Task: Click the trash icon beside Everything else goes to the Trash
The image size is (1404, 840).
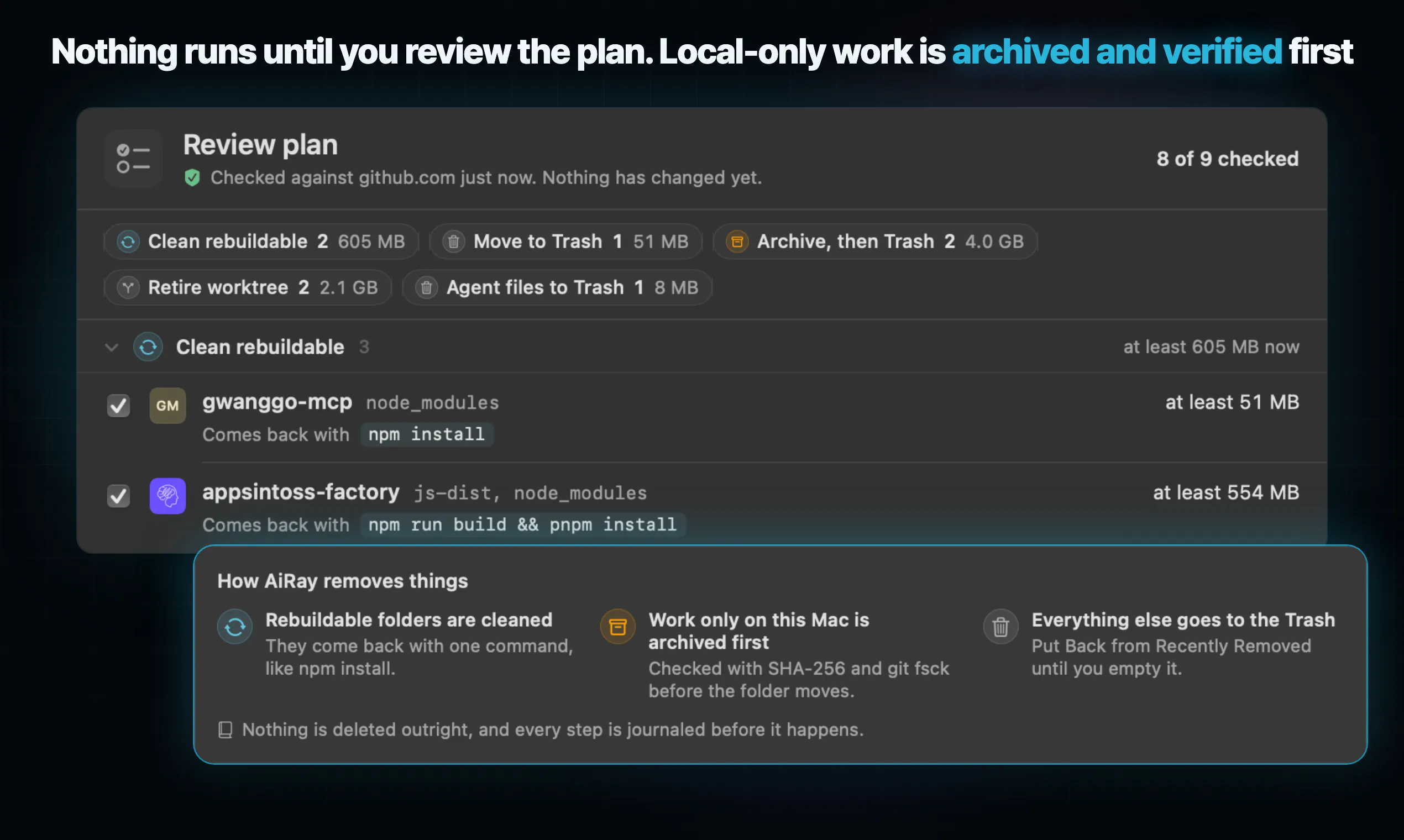Action: pos(1001,627)
